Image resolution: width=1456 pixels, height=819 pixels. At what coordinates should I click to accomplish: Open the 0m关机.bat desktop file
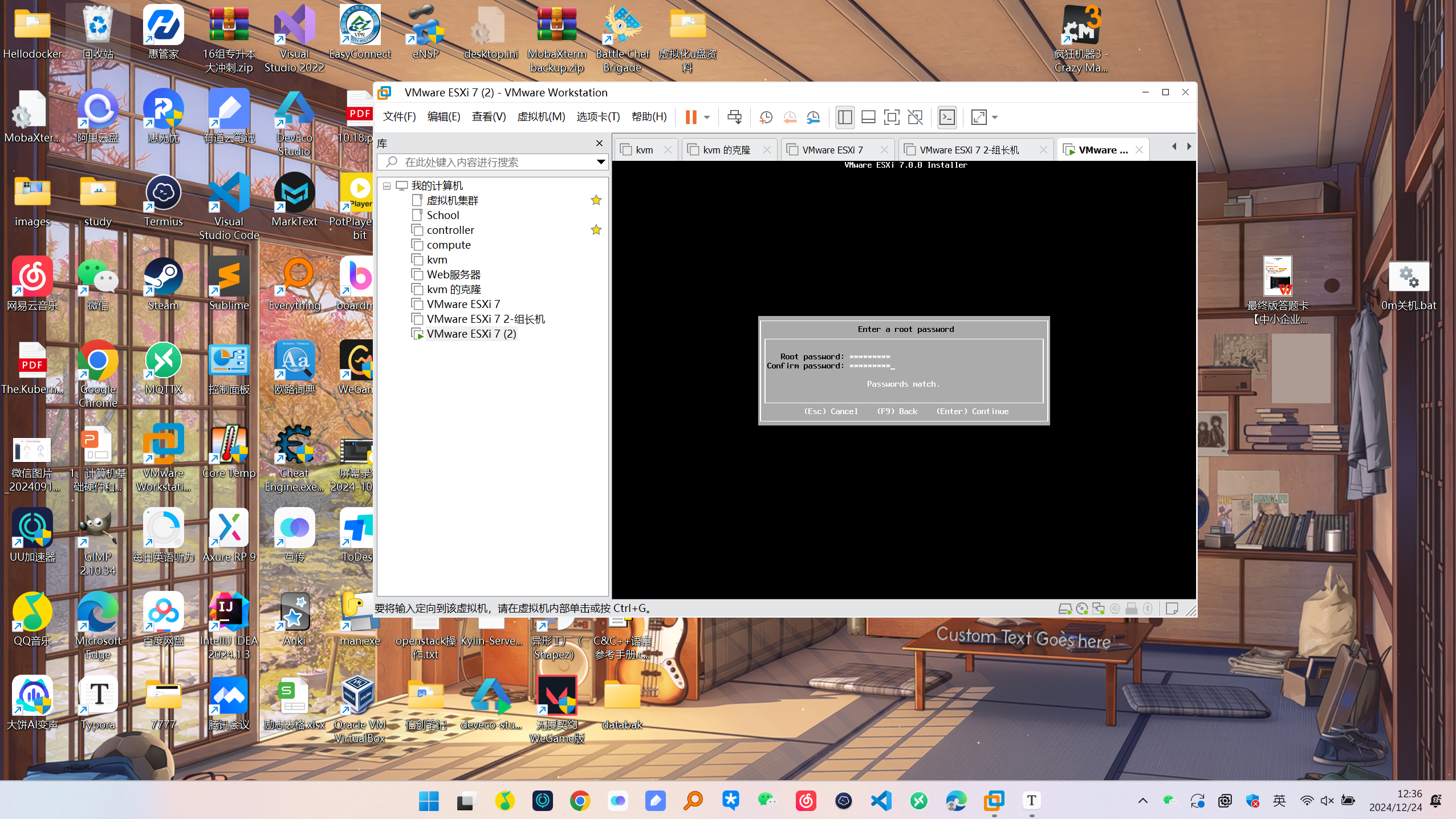tap(1409, 287)
